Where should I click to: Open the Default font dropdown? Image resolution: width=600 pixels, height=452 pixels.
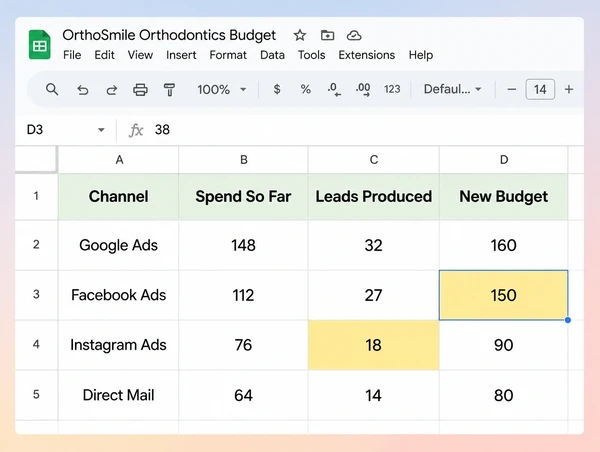[452, 90]
